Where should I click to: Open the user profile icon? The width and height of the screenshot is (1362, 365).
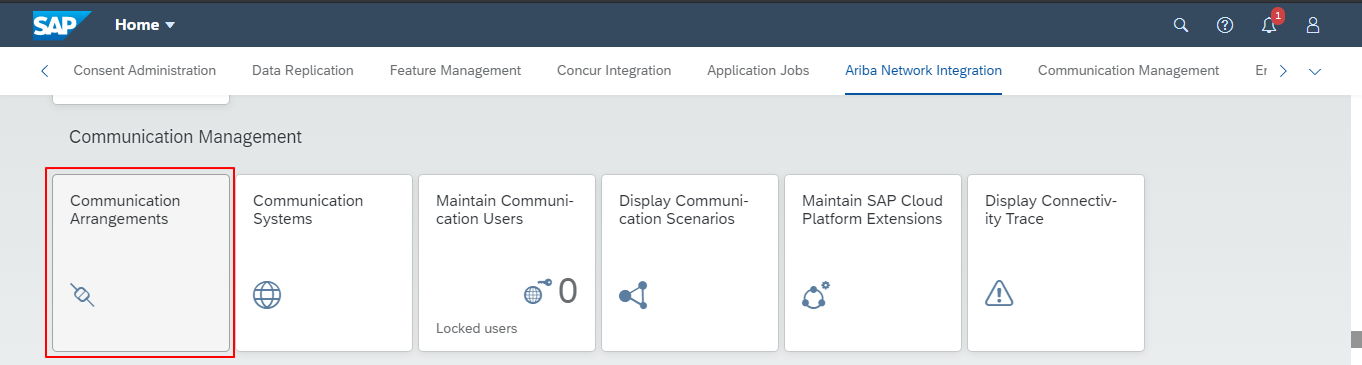point(1313,25)
